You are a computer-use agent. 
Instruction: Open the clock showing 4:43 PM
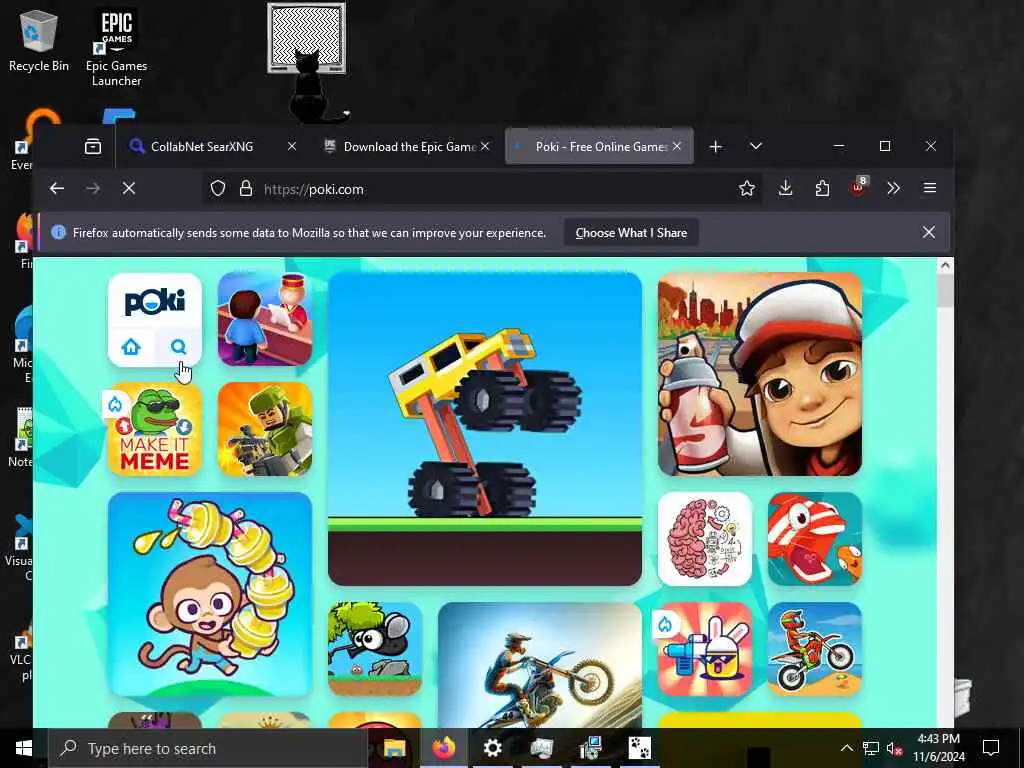pyautogui.click(x=938, y=748)
